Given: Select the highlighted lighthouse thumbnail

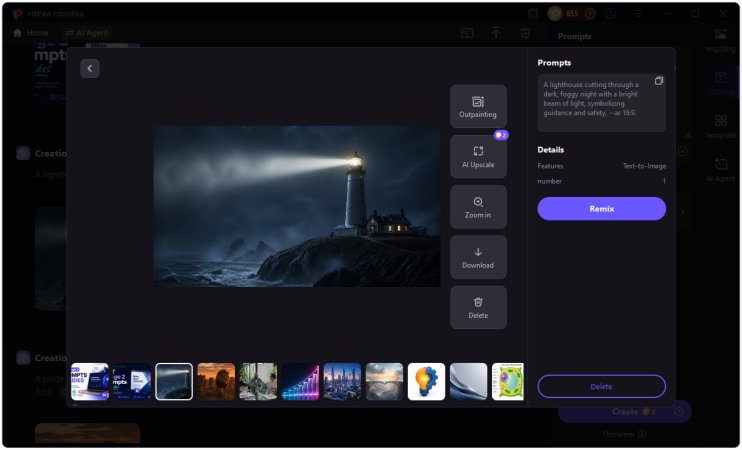Looking at the screenshot, I should tap(174, 382).
